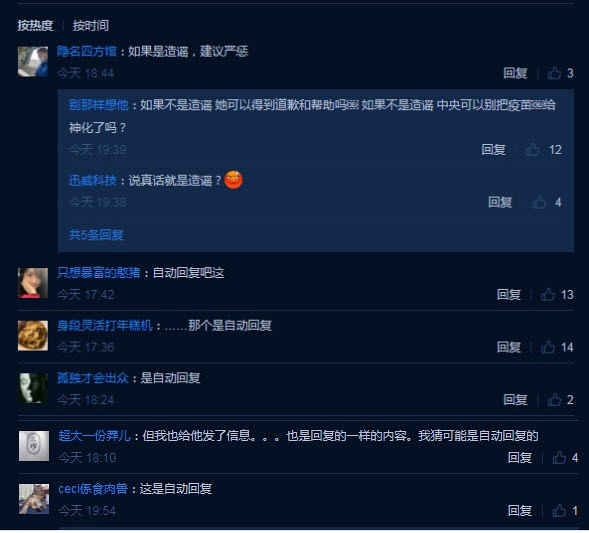The image size is (589, 533).
Task: Open 迅威科技's profile link
Action: pyautogui.click(x=93, y=181)
